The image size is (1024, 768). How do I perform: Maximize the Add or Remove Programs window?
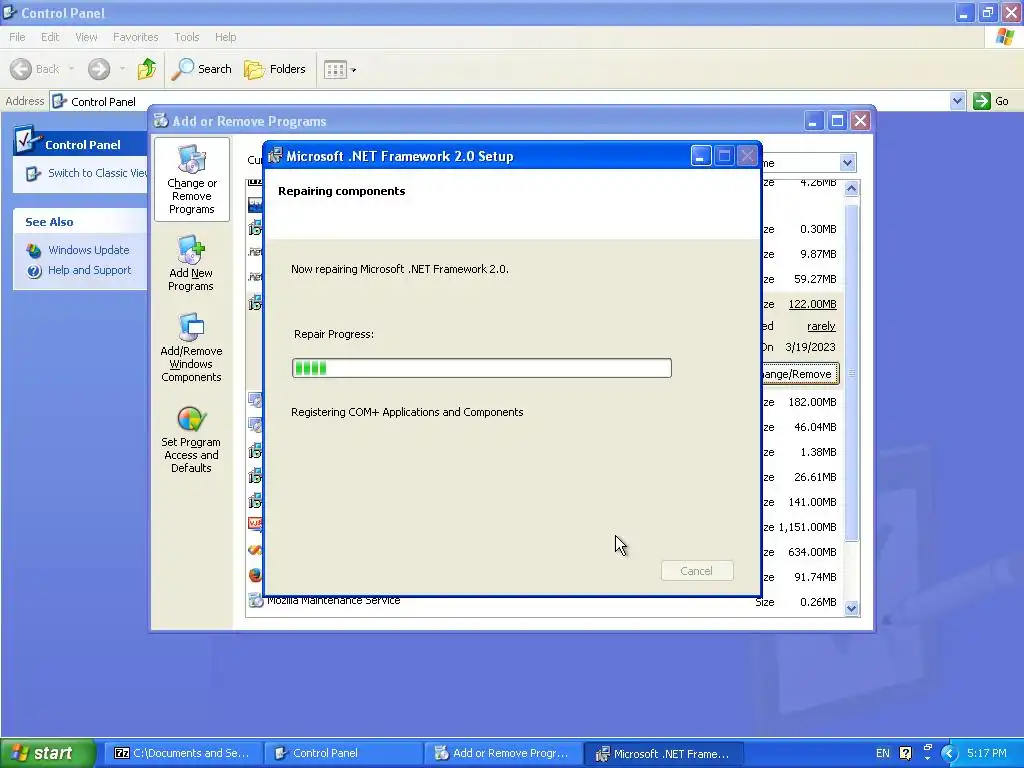837,121
